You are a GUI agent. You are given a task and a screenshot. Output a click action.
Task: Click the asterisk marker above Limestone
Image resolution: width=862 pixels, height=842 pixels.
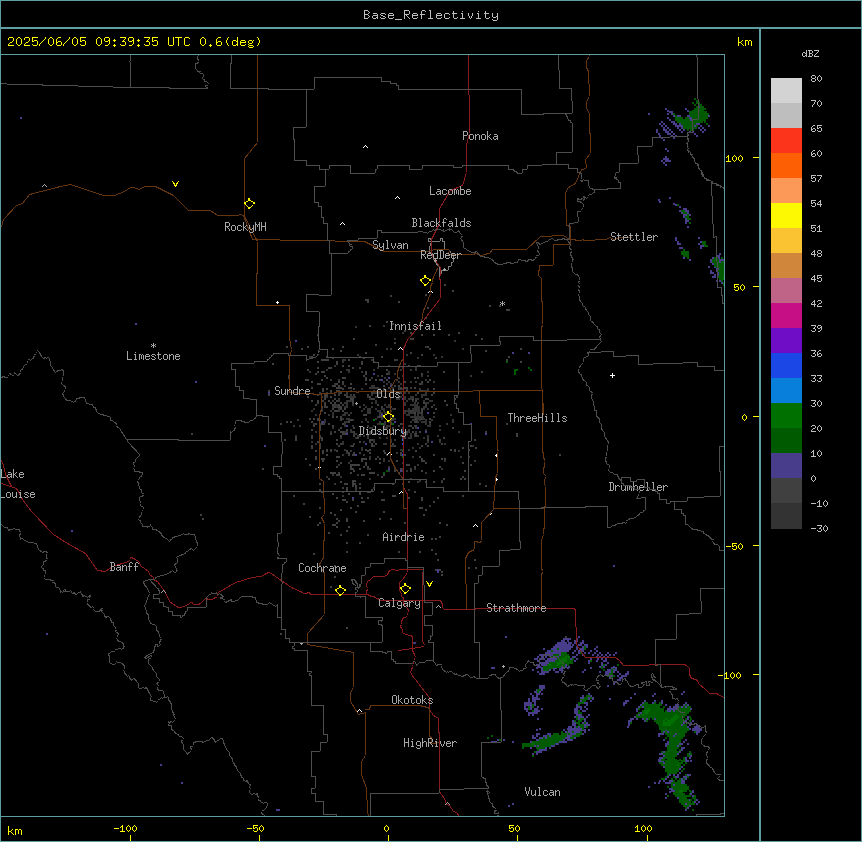click(153, 346)
